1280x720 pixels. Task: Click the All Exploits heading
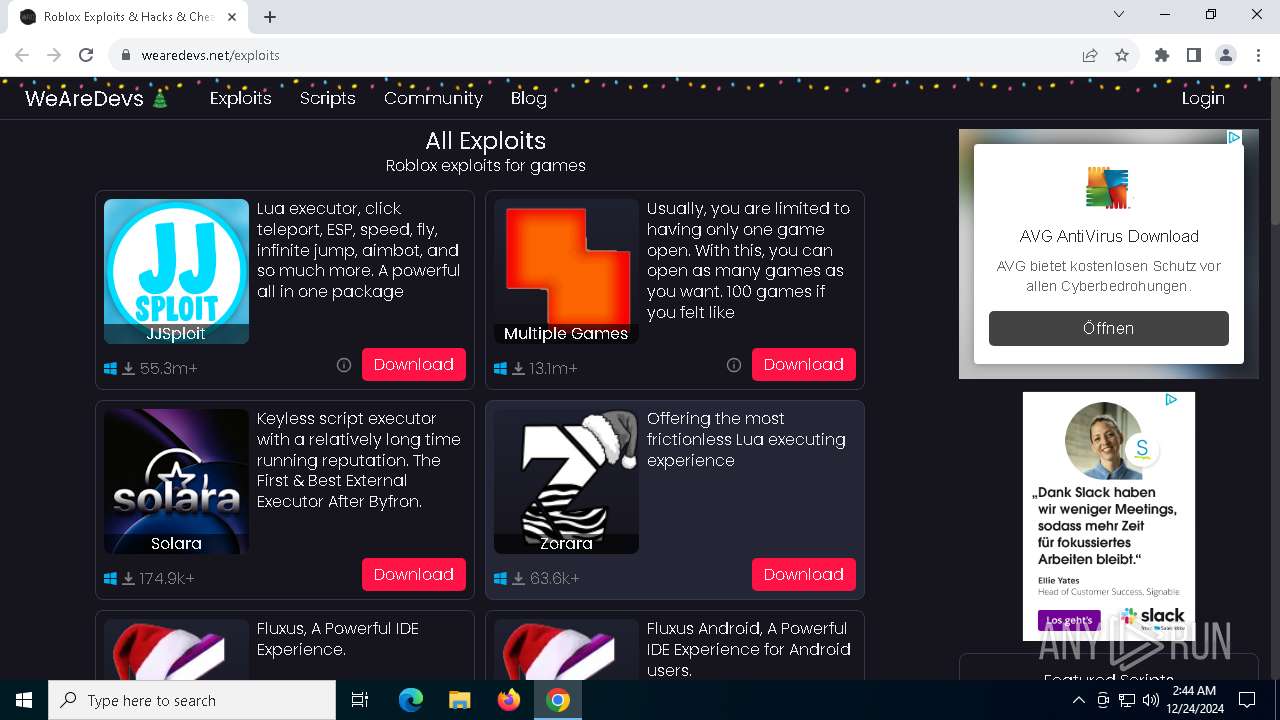486,141
